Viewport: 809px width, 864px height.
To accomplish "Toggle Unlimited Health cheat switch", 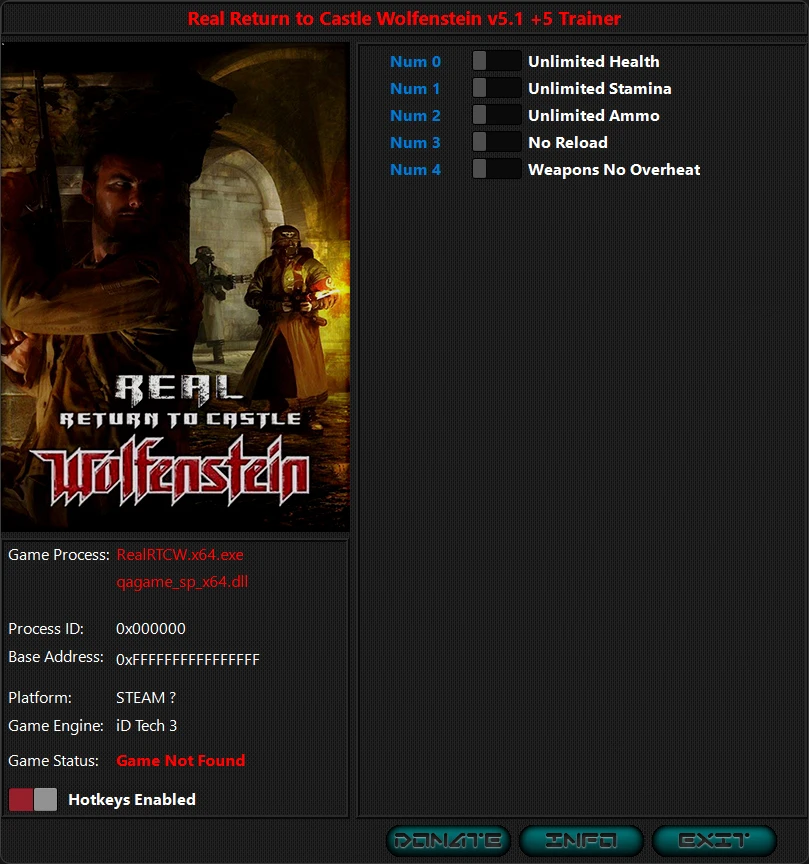I will point(496,61).
